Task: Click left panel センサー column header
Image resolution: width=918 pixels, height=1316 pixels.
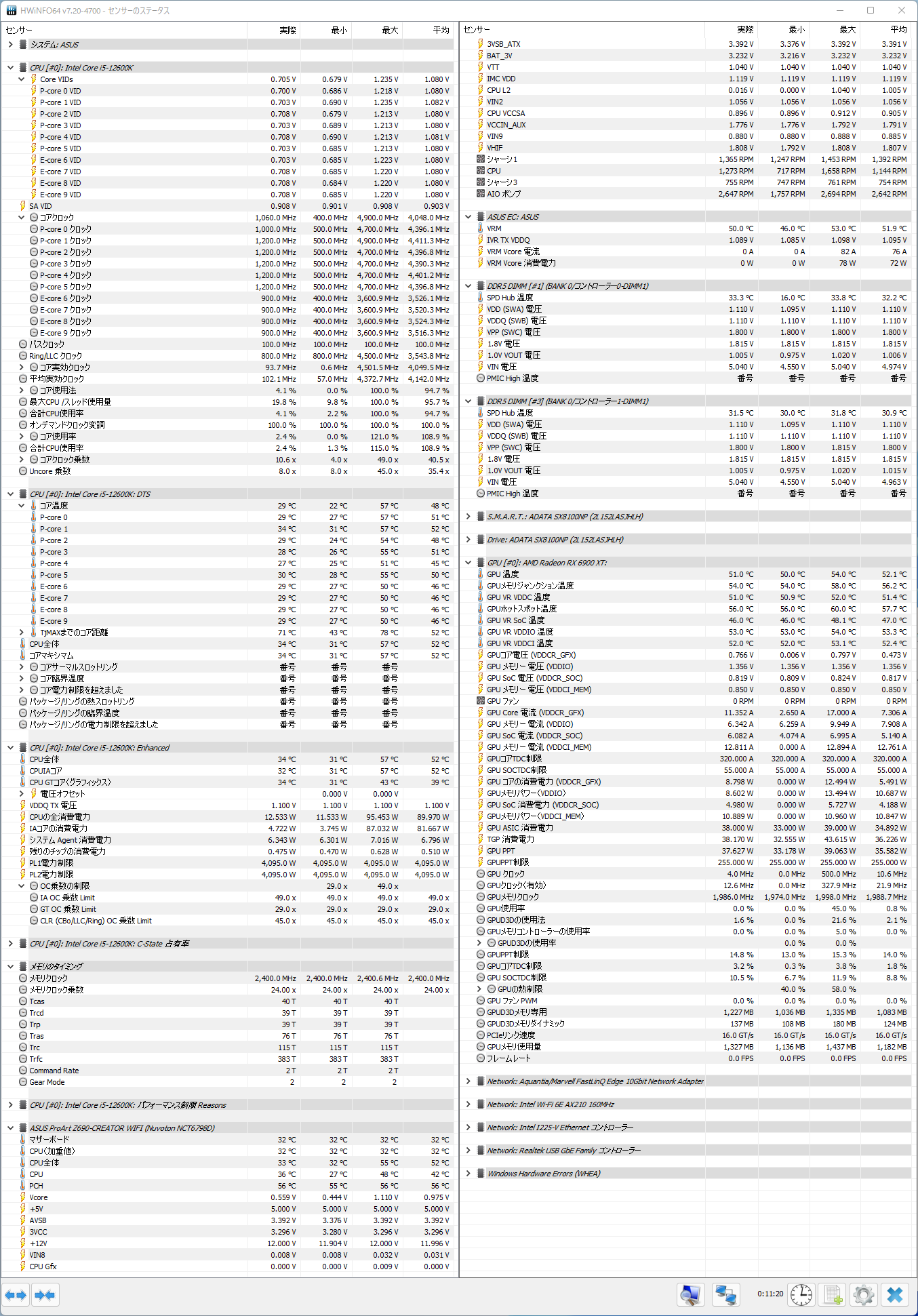Action: [125, 30]
